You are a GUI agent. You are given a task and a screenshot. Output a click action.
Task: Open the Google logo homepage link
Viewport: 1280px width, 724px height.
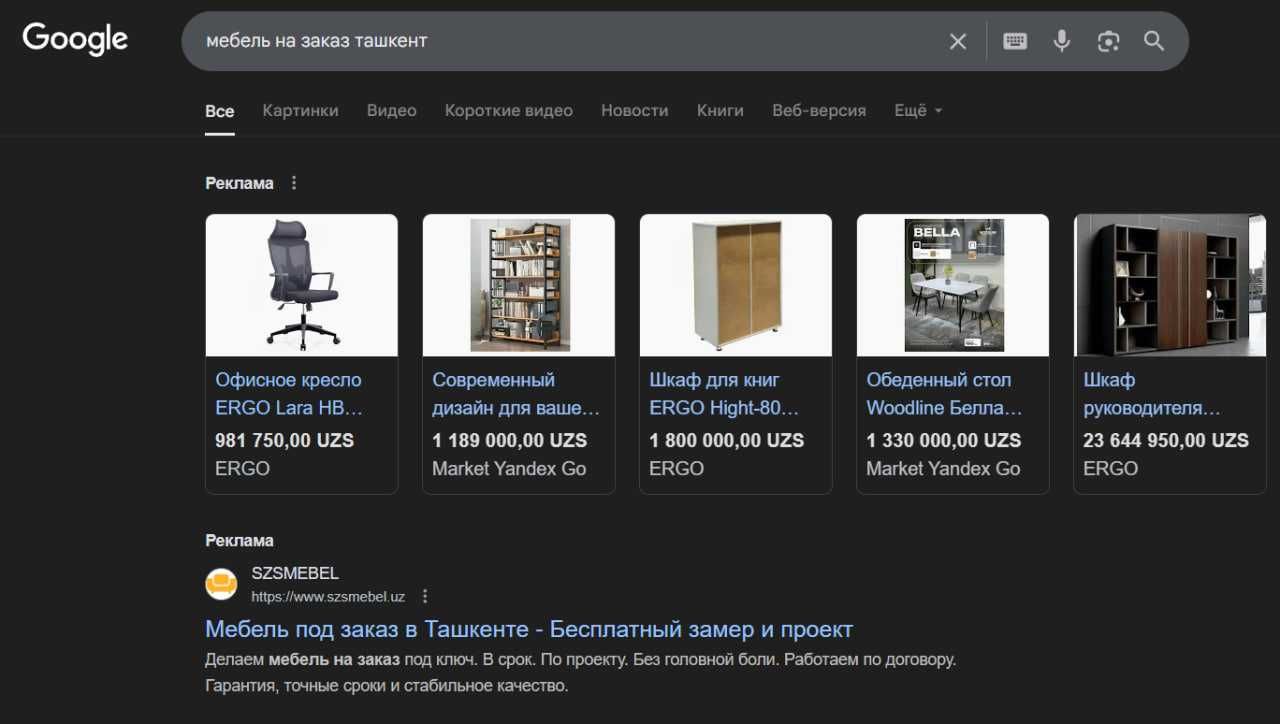pos(75,39)
